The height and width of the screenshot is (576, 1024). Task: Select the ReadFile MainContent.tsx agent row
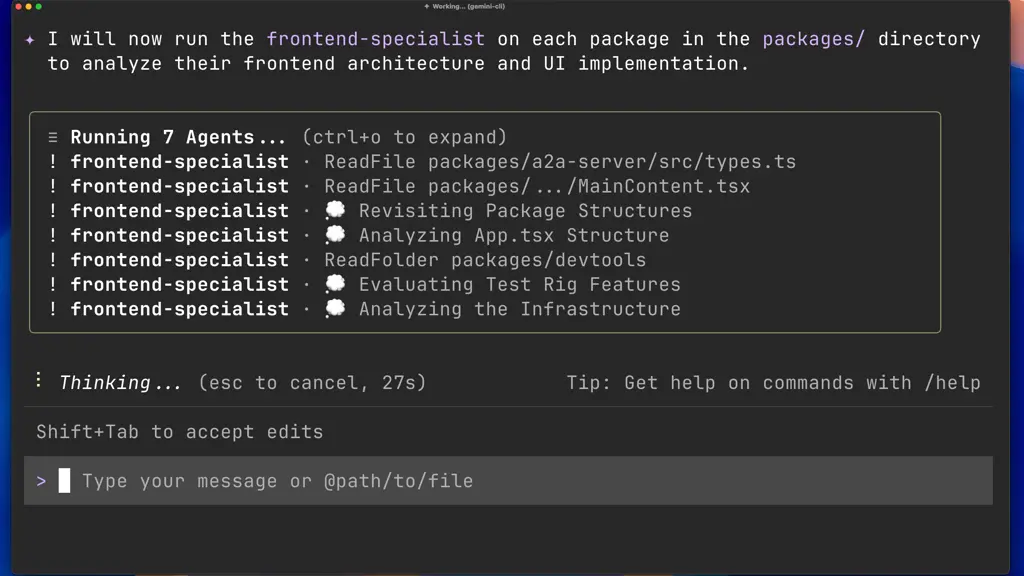[x=400, y=186]
